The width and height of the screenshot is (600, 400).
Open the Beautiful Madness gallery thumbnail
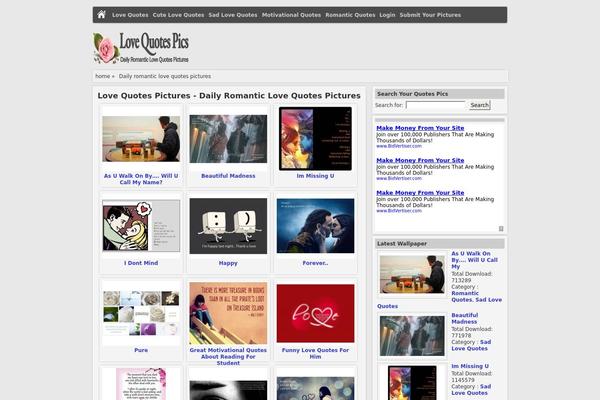[x=228, y=139]
